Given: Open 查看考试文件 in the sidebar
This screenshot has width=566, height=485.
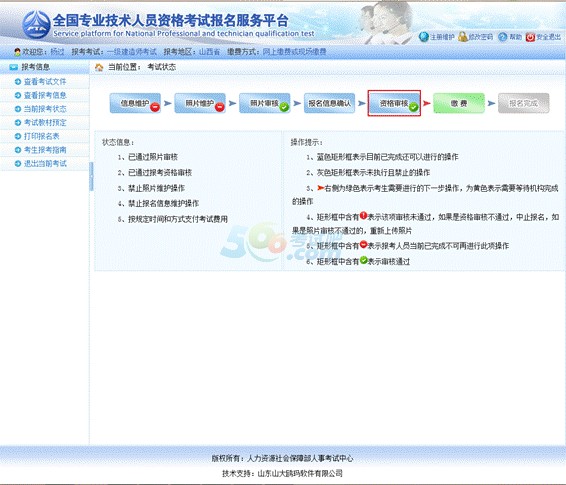Looking at the screenshot, I should [x=45, y=82].
